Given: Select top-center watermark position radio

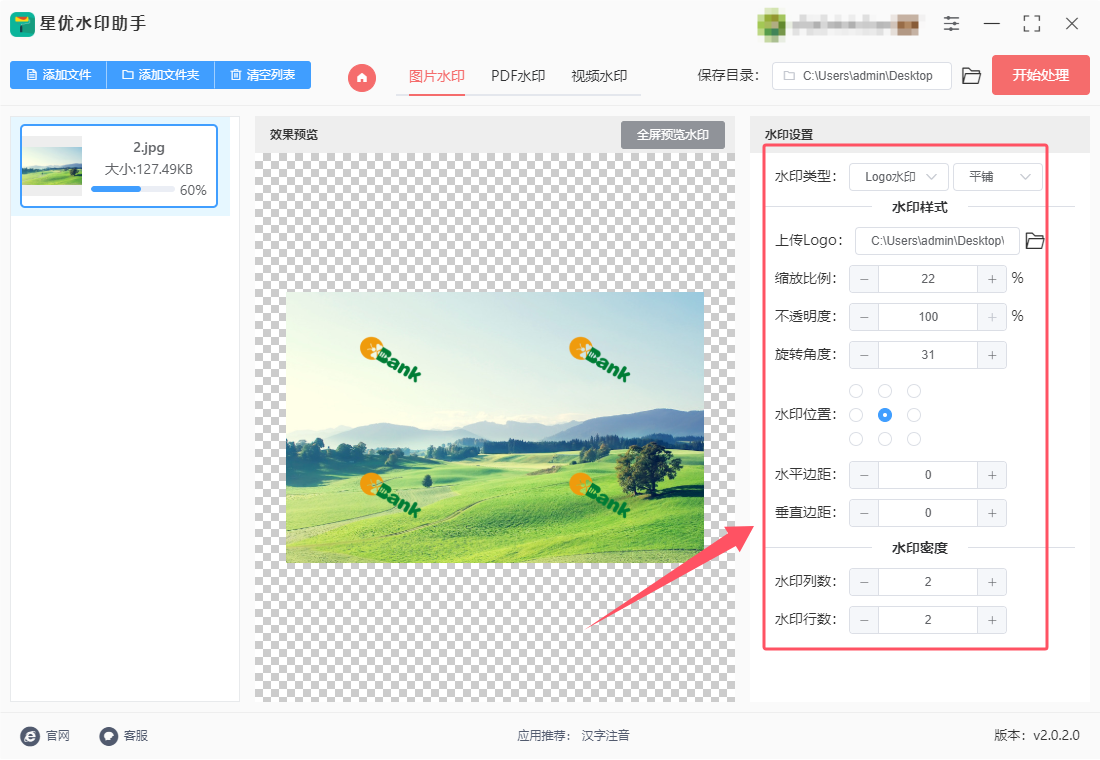Looking at the screenshot, I should tap(885, 391).
